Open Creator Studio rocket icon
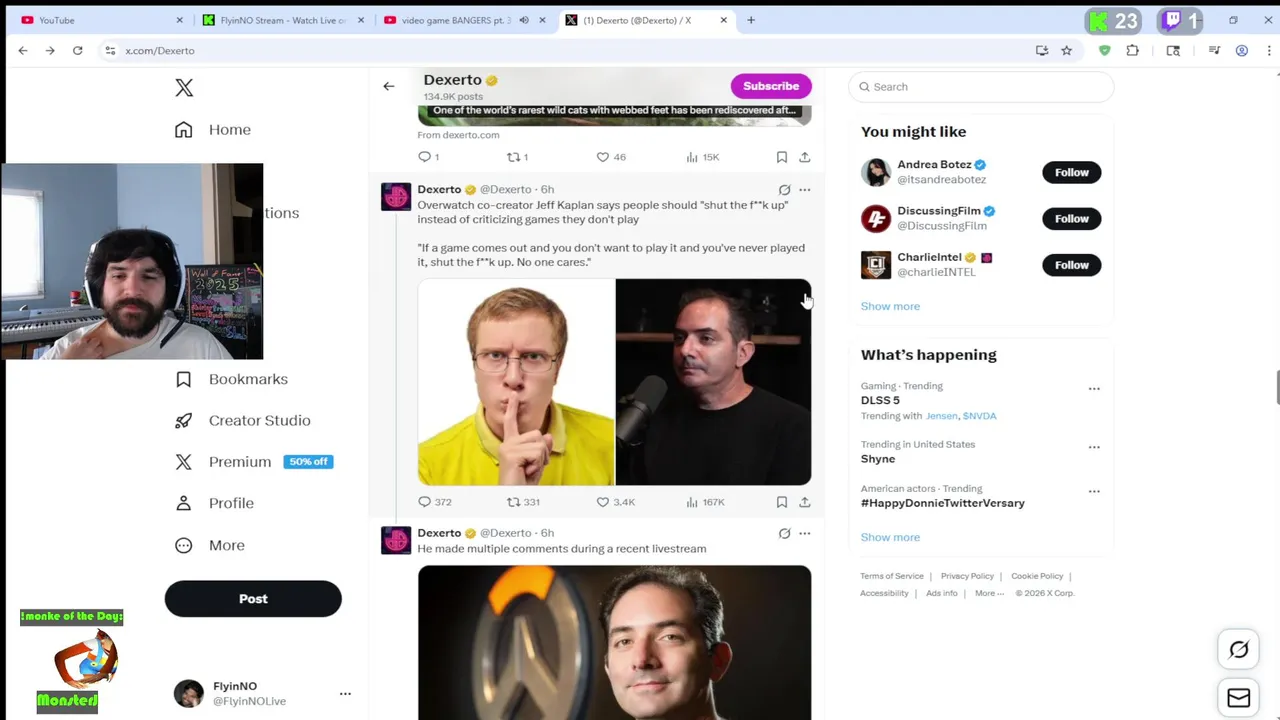This screenshot has width=1280, height=720. click(184, 421)
